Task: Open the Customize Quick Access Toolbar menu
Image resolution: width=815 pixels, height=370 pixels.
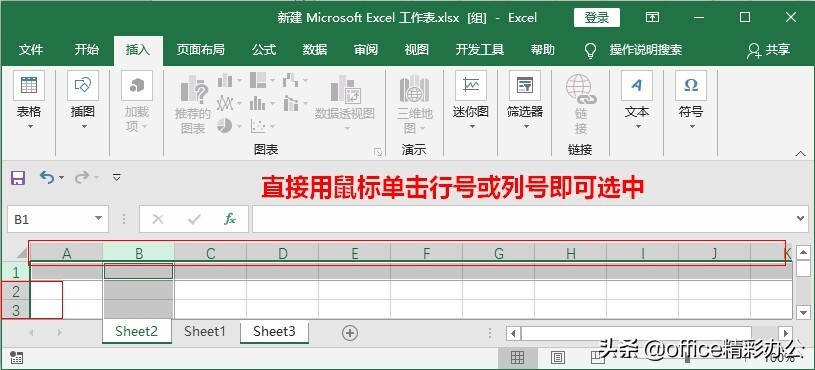Action: pos(117,178)
